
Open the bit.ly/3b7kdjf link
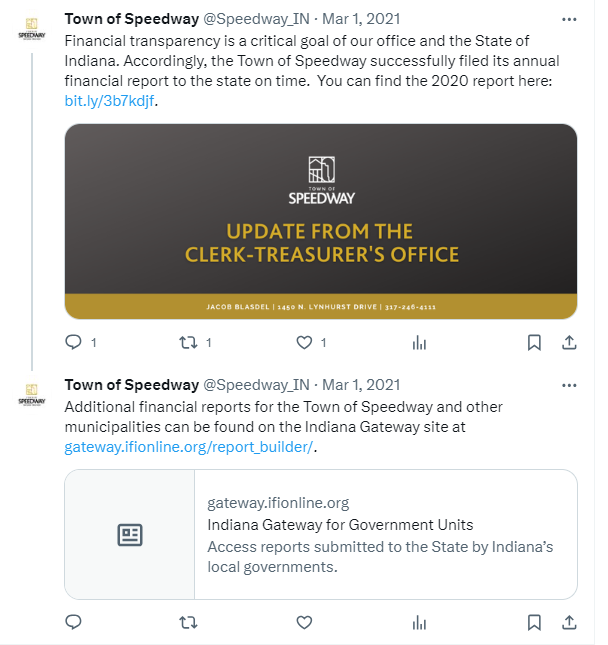coord(109,101)
